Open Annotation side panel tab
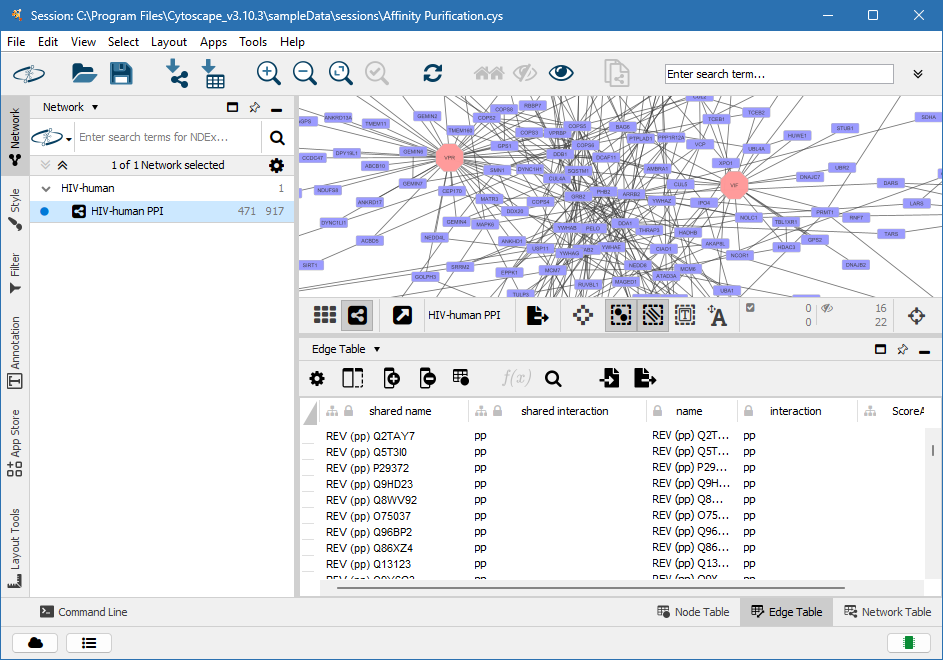 (x=15, y=353)
